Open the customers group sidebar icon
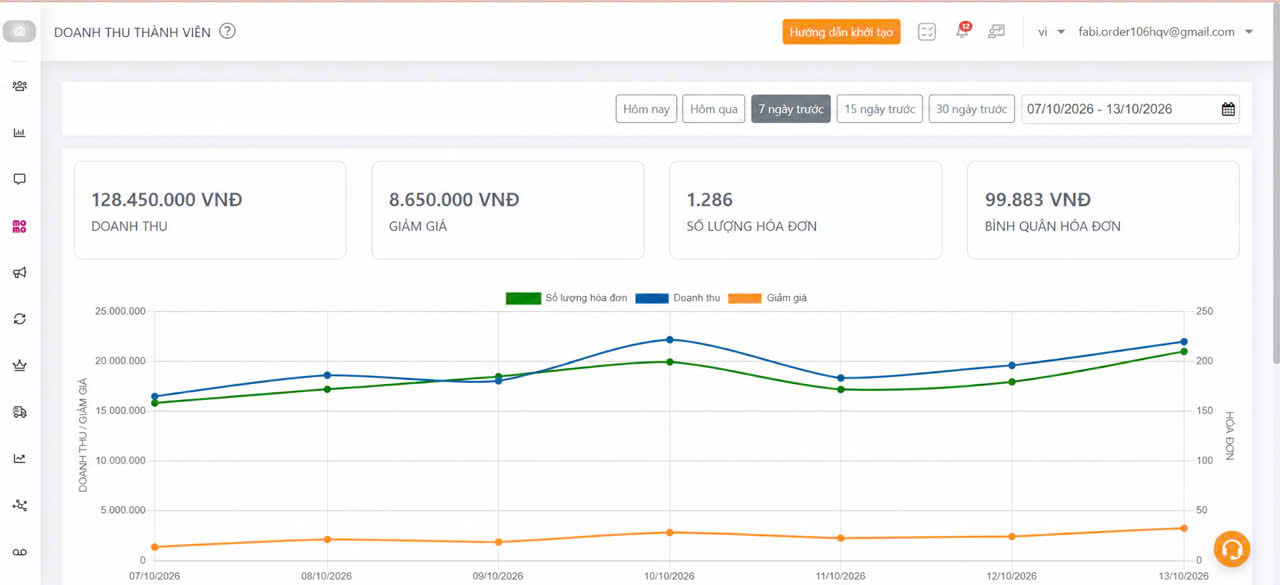The height and width of the screenshot is (585, 1280). click(19, 86)
